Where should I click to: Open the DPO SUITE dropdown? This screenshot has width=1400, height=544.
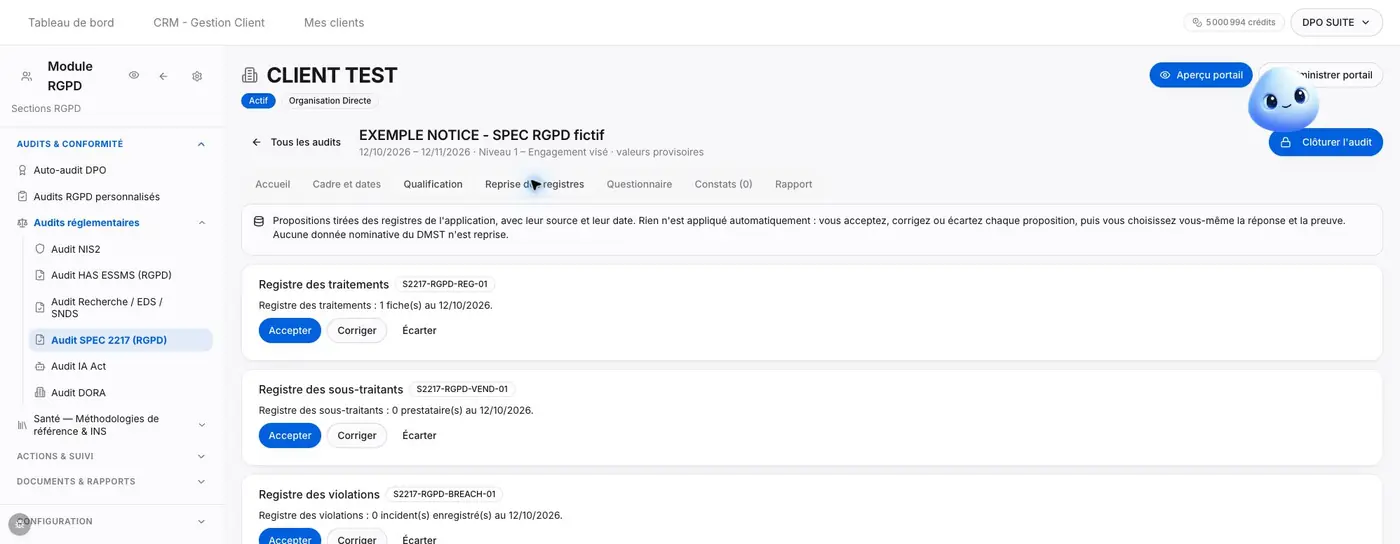pos(1336,22)
